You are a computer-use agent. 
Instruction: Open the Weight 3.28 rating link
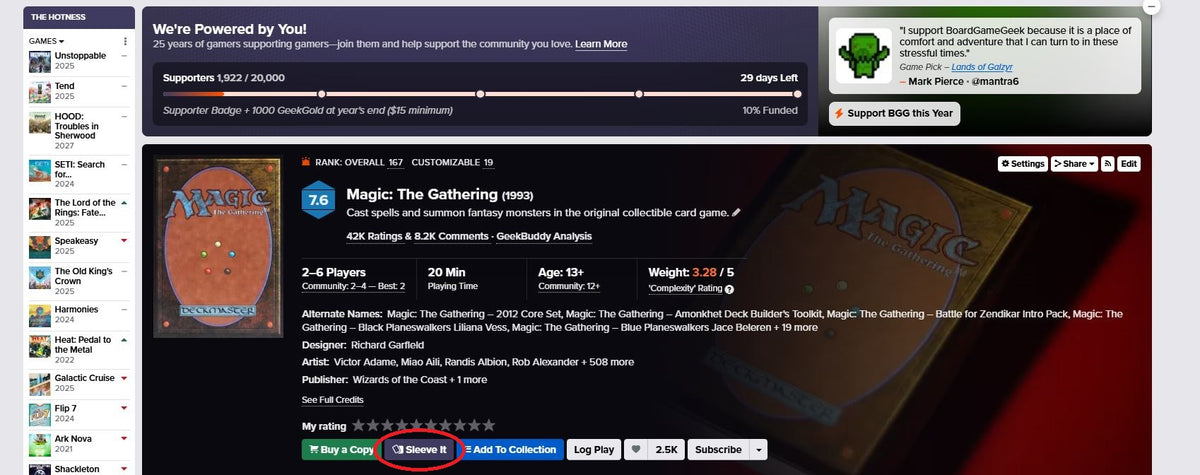point(706,272)
